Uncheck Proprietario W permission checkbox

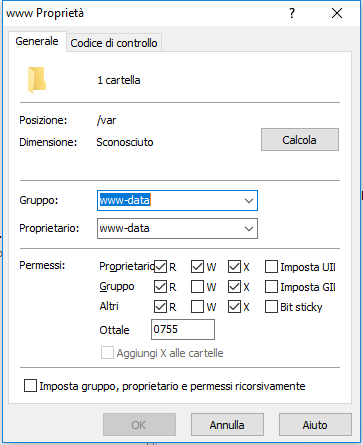tap(197, 267)
